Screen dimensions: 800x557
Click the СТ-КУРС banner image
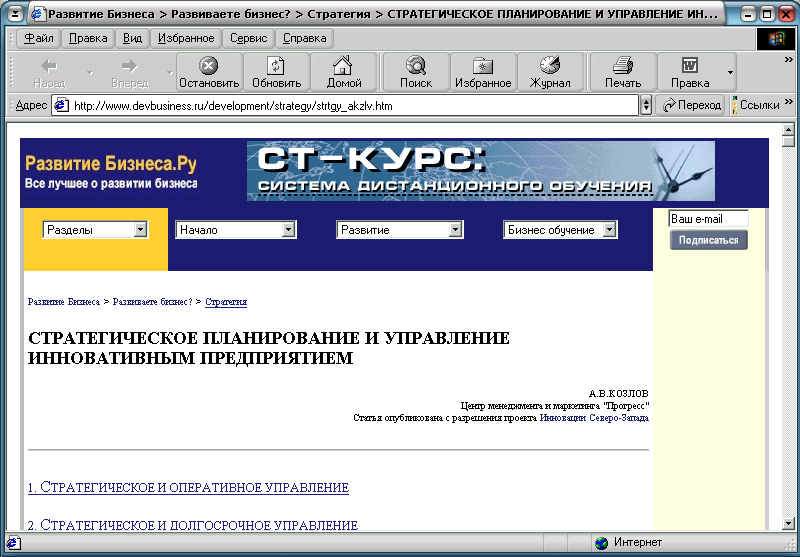[x=481, y=171]
